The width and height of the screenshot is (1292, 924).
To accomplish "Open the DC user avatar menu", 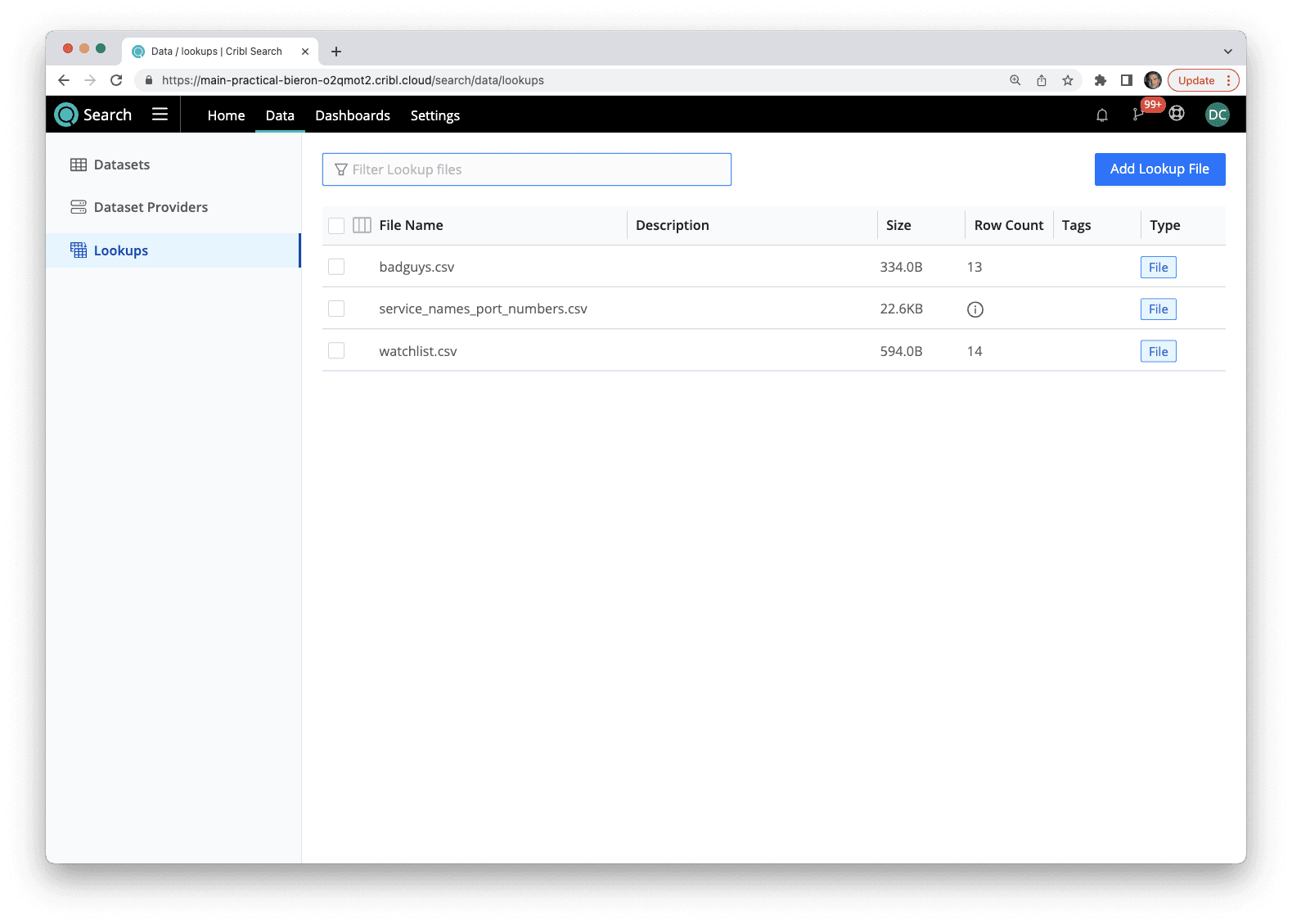I will coord(1217,115).
